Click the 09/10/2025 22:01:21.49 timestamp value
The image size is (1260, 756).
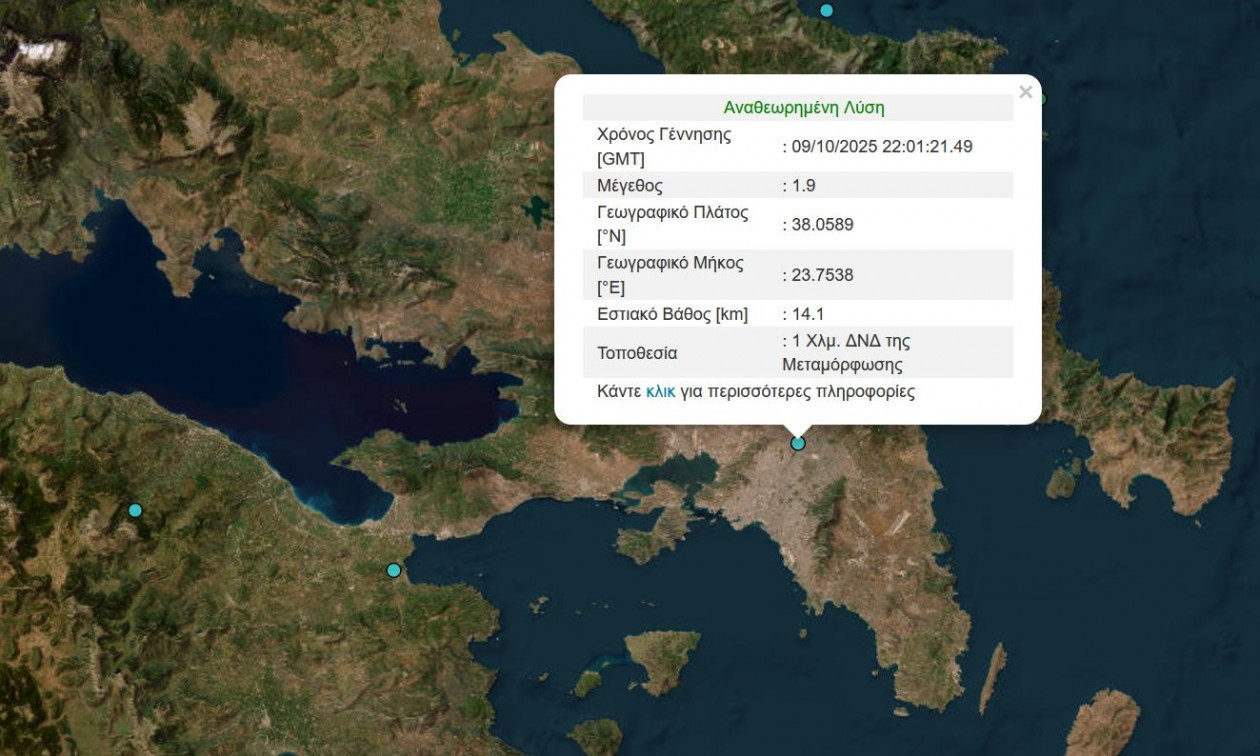pyautogui.click(x=880, y=147)
